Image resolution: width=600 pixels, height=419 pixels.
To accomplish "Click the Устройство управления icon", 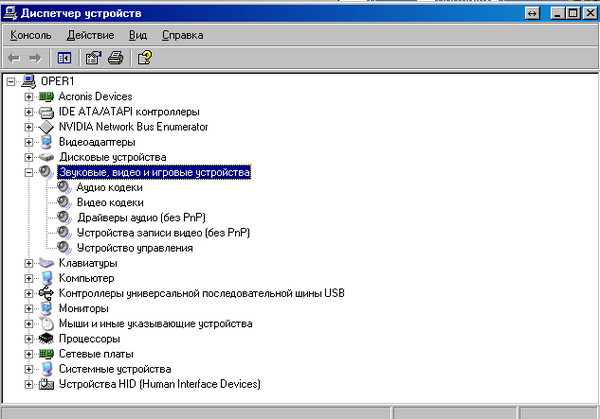I will tap(64, 248).
